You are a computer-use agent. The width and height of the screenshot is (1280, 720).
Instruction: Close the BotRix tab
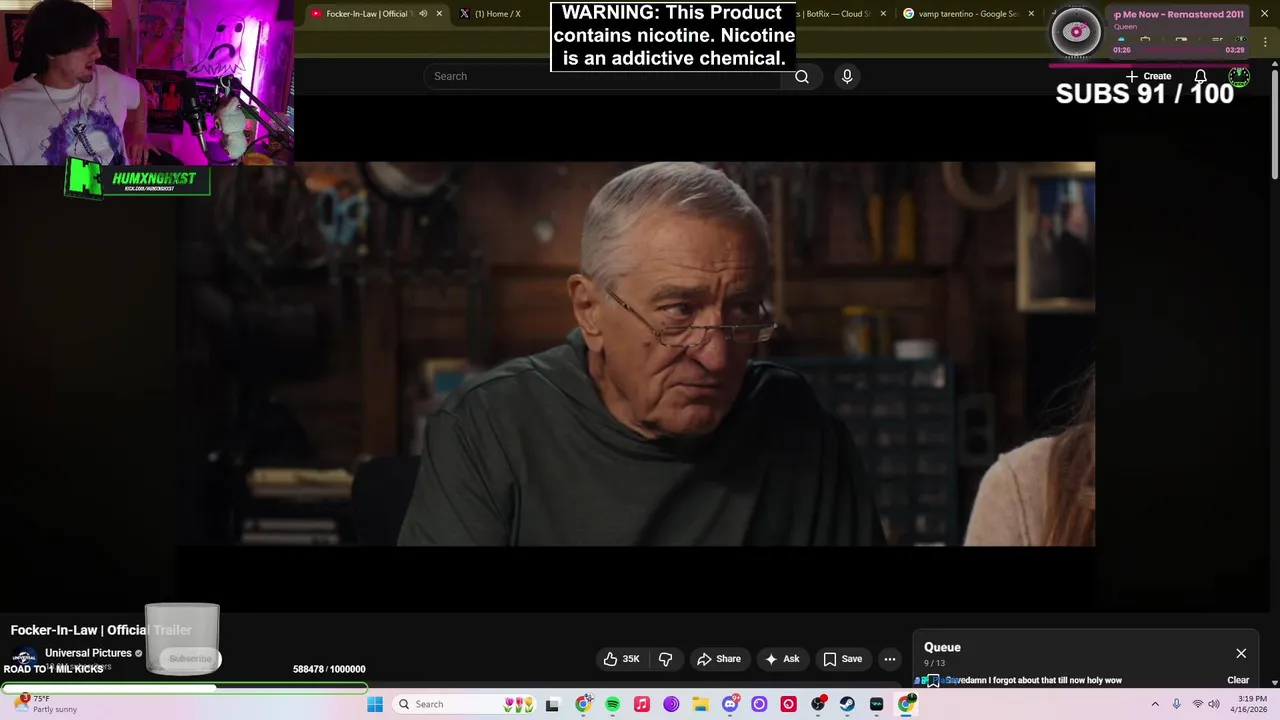coord(883,14)
